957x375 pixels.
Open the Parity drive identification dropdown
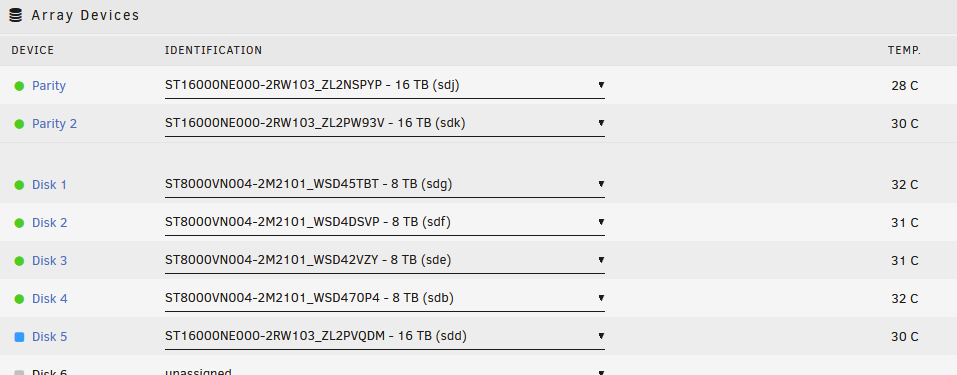385,86
